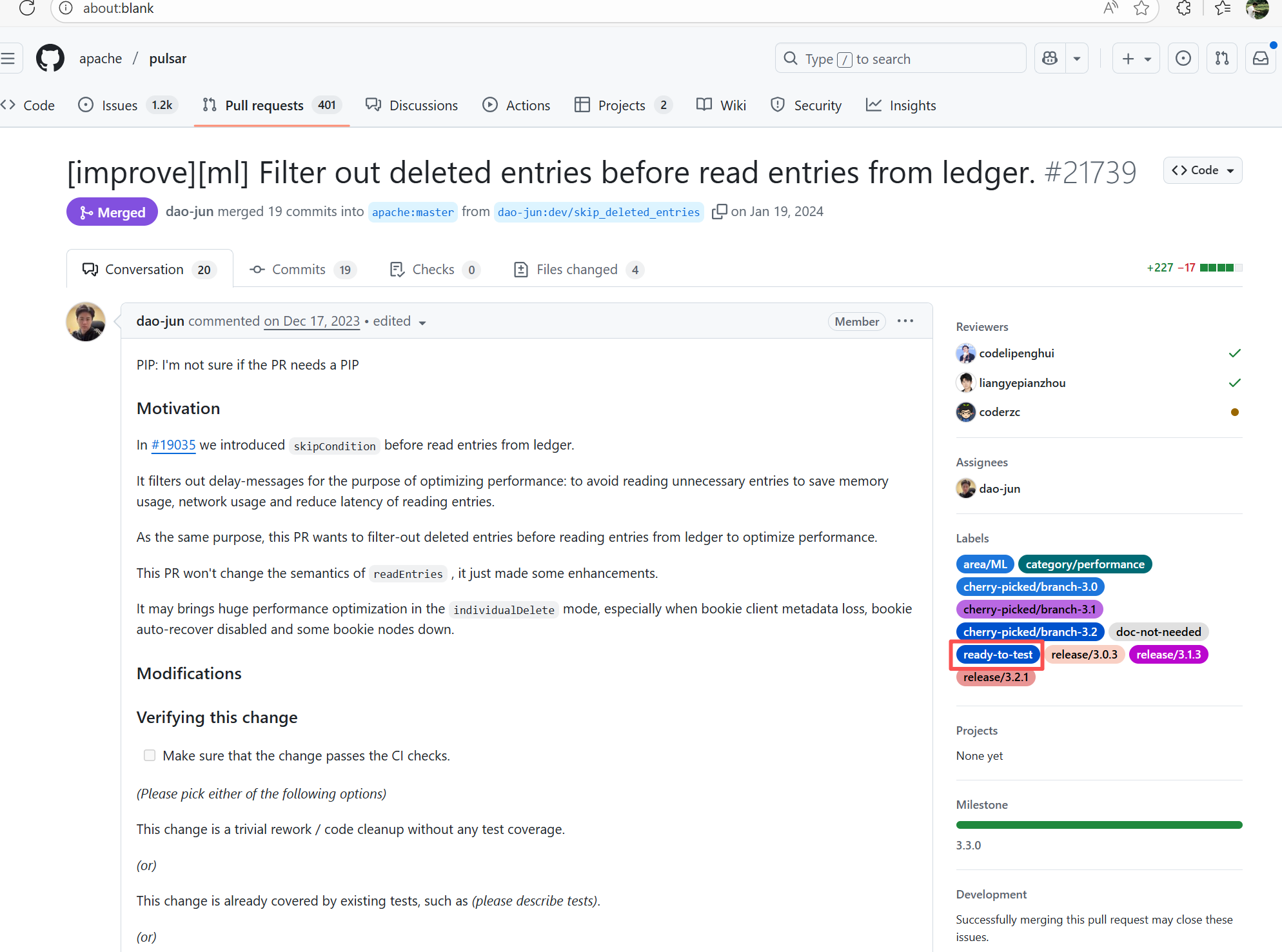1282x952 pixels.
Task: Check the CI checks task checkbox
Action: click(150, 755)
